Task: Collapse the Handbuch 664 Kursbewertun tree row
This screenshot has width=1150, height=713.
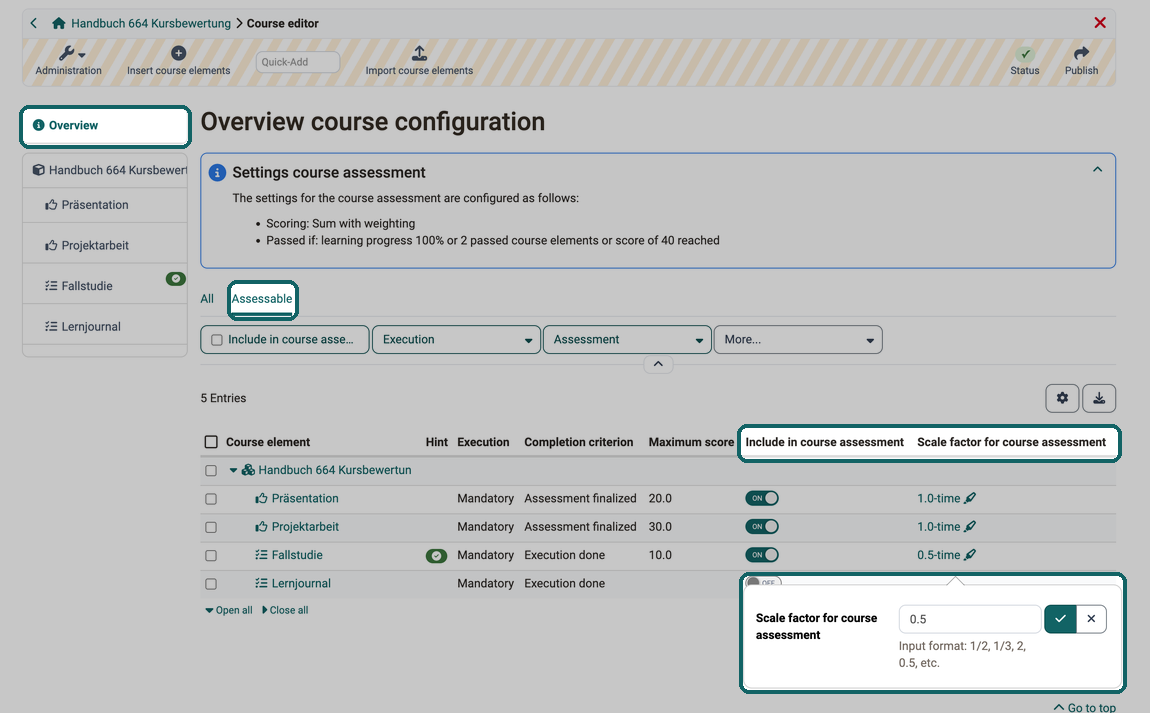Action: click(x=233, y=470)
